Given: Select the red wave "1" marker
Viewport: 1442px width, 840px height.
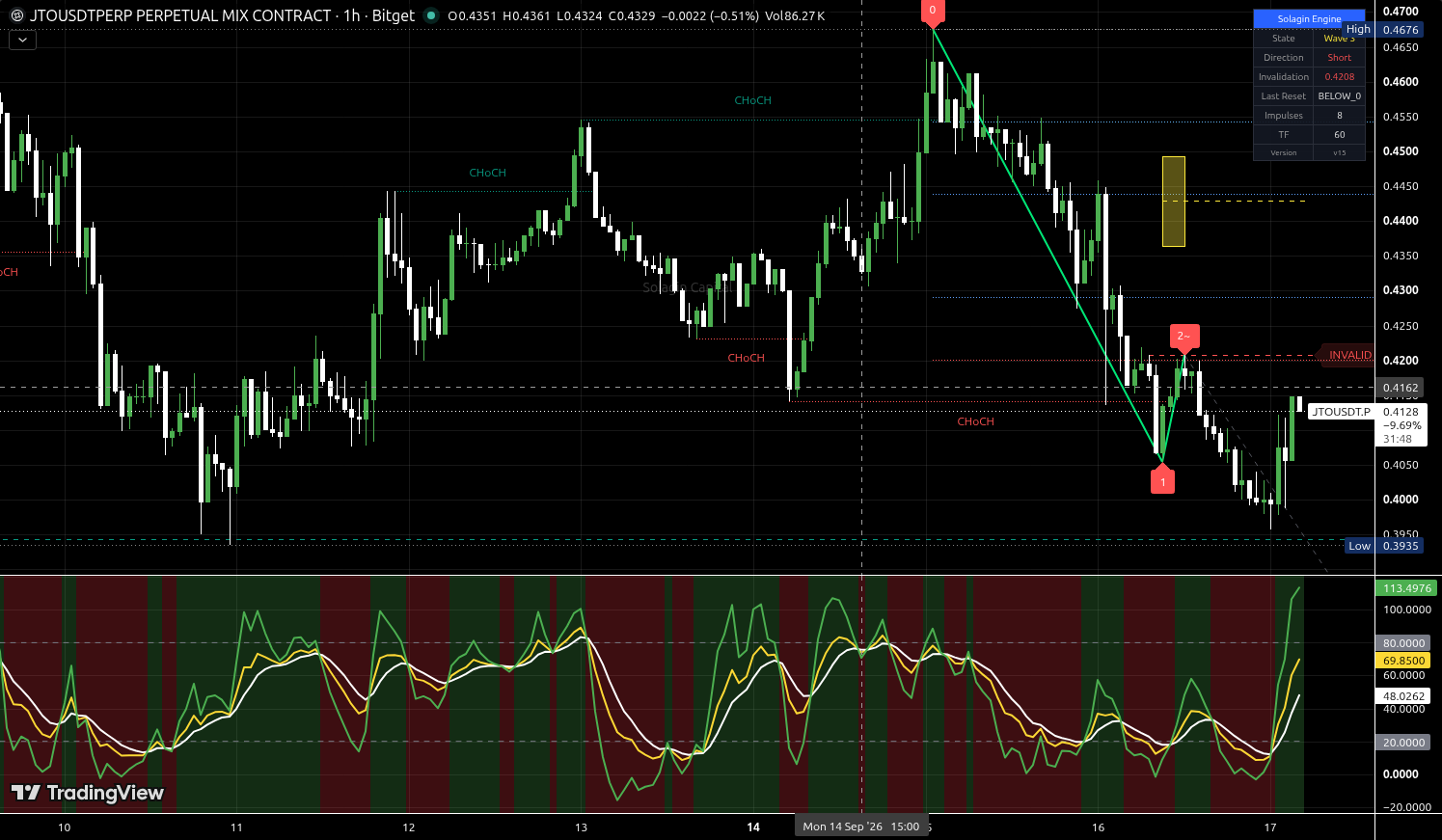Looking at the screenshot, I should (1162, 480).
